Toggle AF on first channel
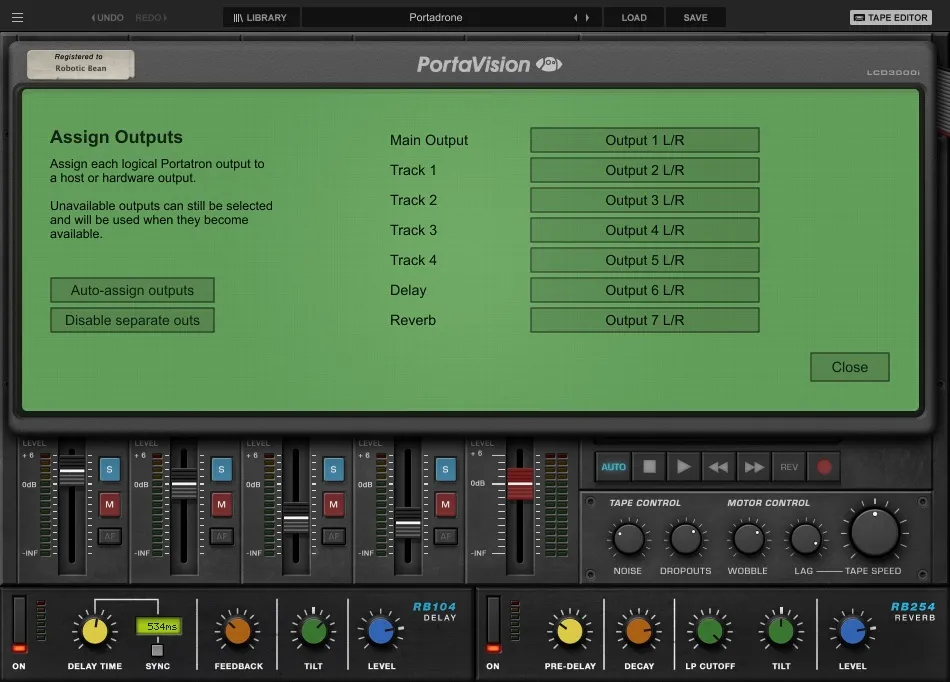The height and width of the screenshot is (682, 950). pyautogui.click(x=110, y=536)
